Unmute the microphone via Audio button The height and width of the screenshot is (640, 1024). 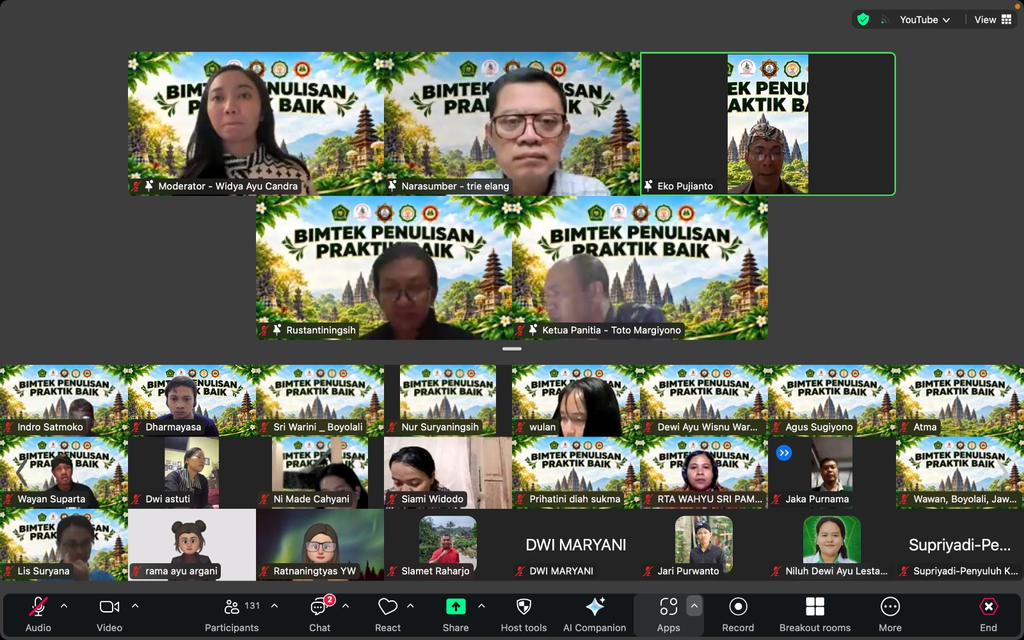click(38, 615)
